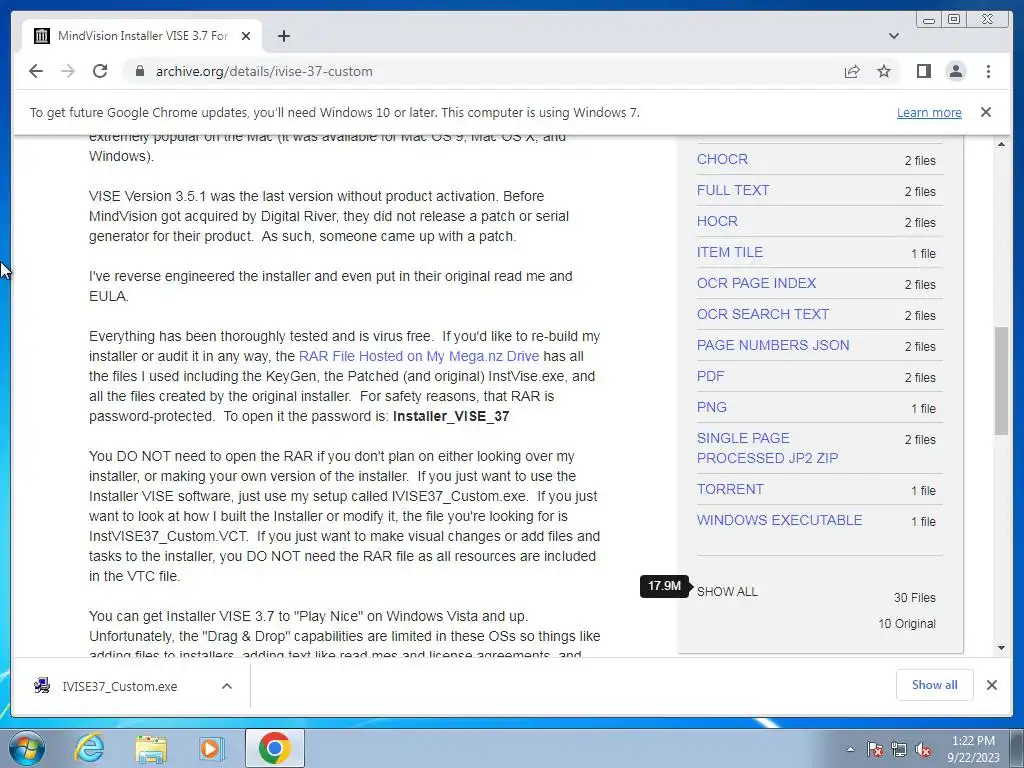1024x768 pixels.
Task: Click the password text Installer_VISE_37
Action: click(451, 416)
